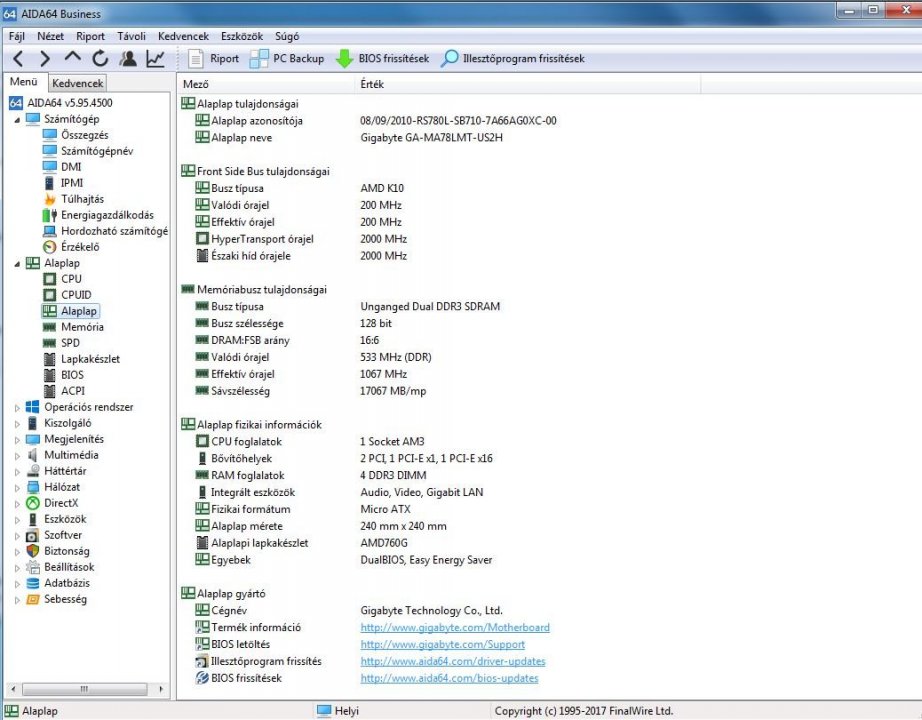Expand the Hálózat node

17,487
